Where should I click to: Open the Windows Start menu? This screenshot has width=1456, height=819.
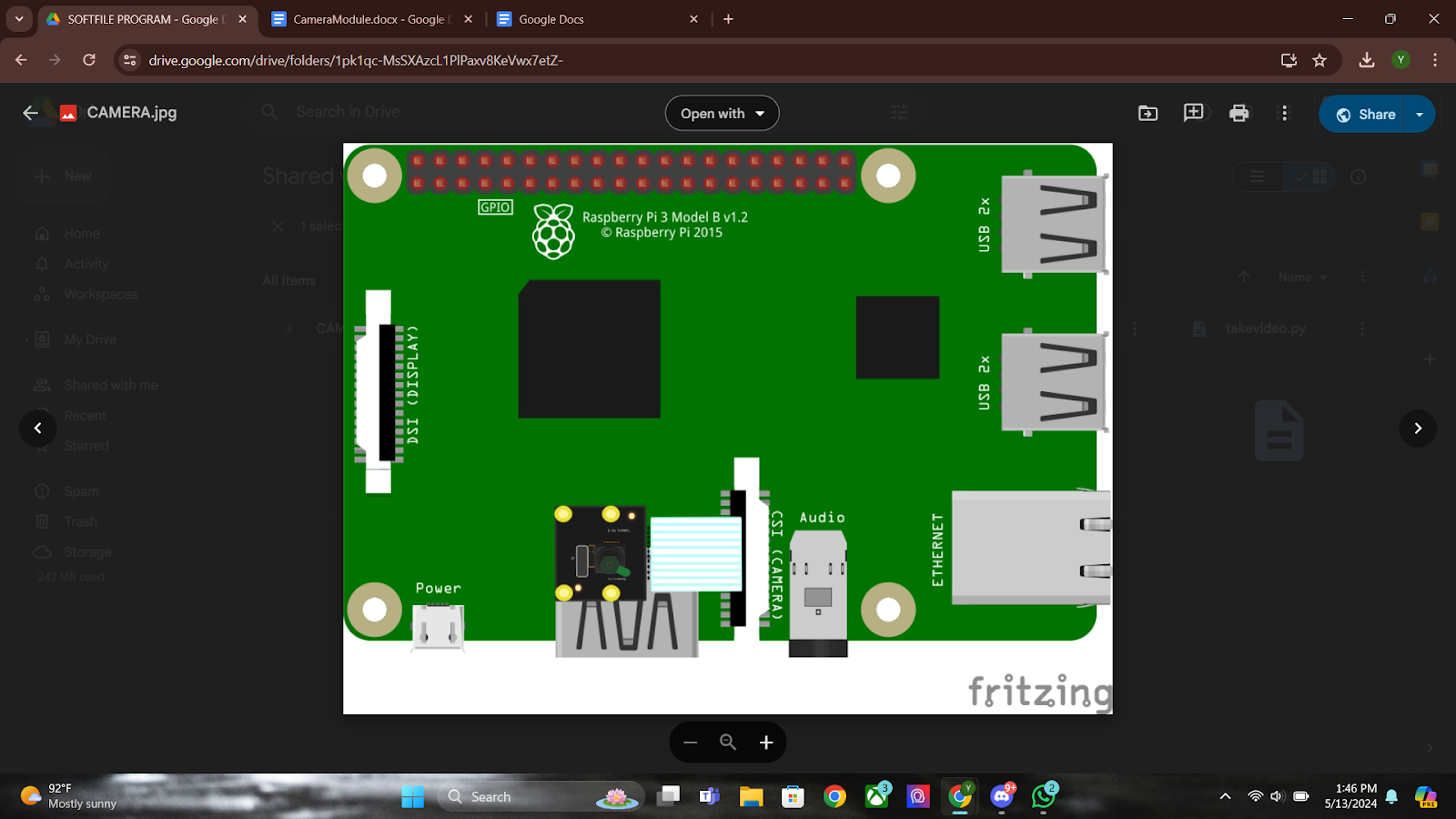tap(412, 797)
